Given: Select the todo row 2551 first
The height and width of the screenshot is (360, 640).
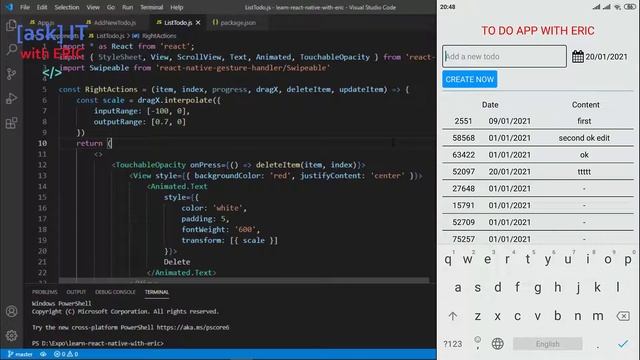Looking at the screenshot, I should [538, 121].
